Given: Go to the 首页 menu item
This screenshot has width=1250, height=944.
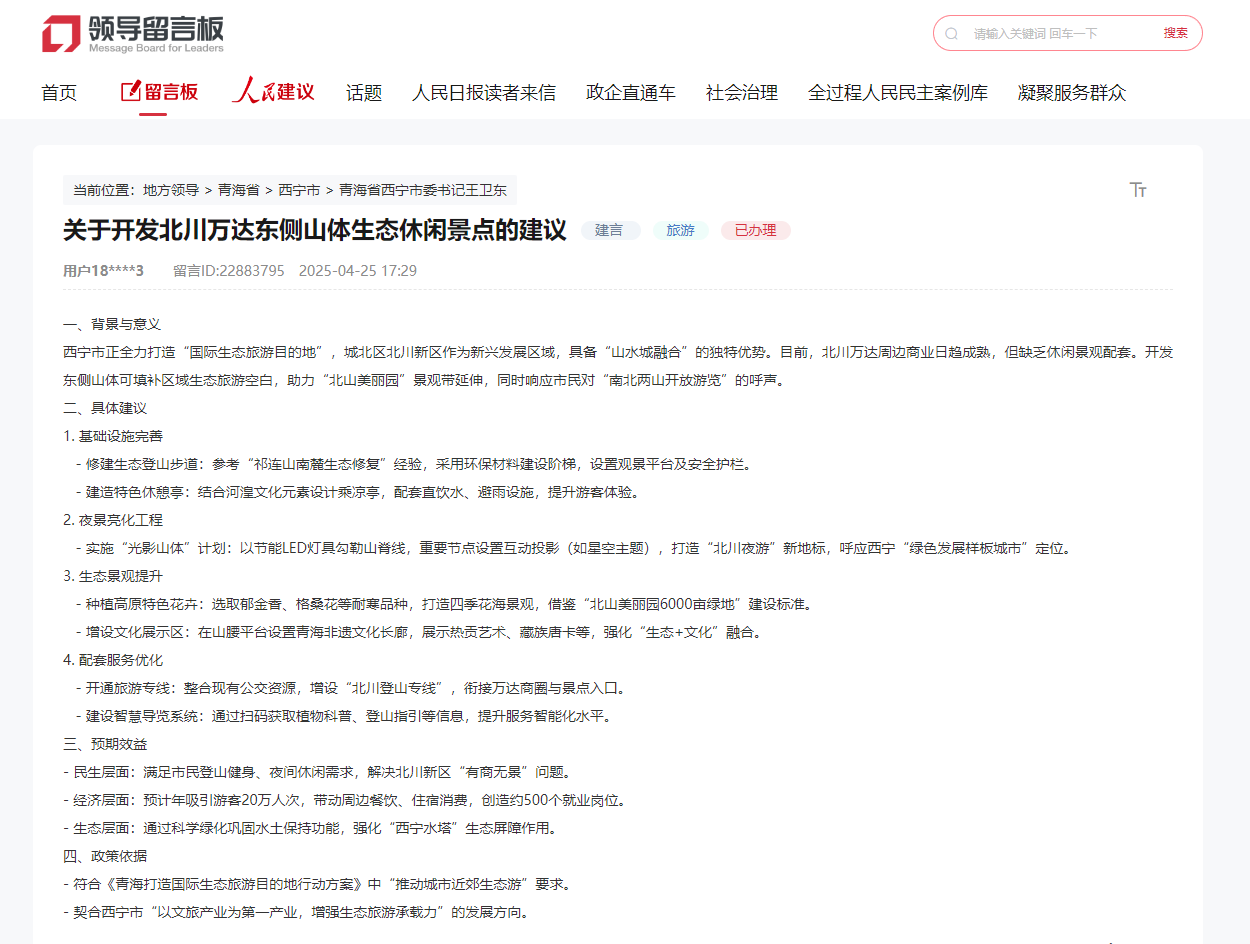Looking at the screenshot, I should pyautogui.click(x=59, y=93).
